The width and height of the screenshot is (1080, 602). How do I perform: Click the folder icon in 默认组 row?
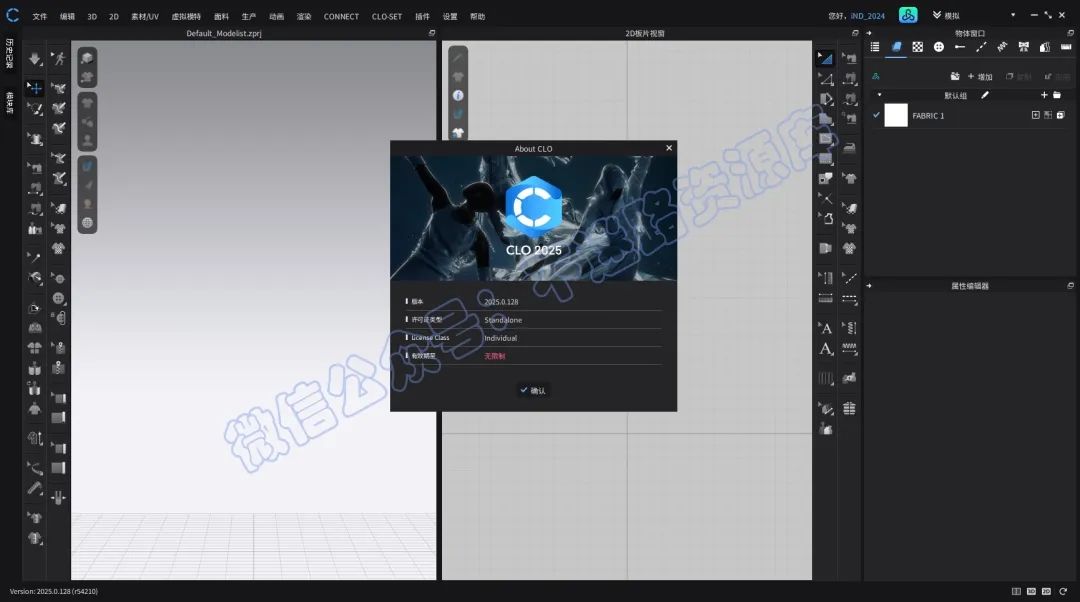(x=1057, y=95)
